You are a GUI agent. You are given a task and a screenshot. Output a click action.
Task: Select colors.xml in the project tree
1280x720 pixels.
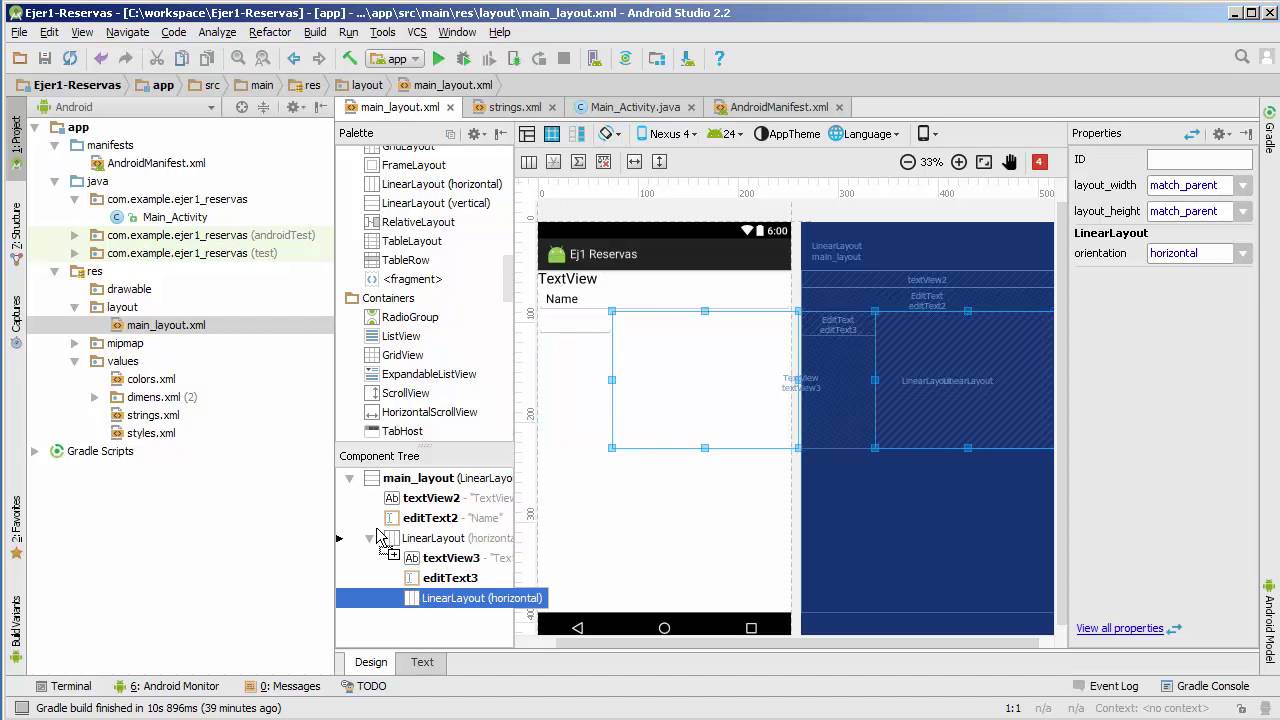point(150,379)
